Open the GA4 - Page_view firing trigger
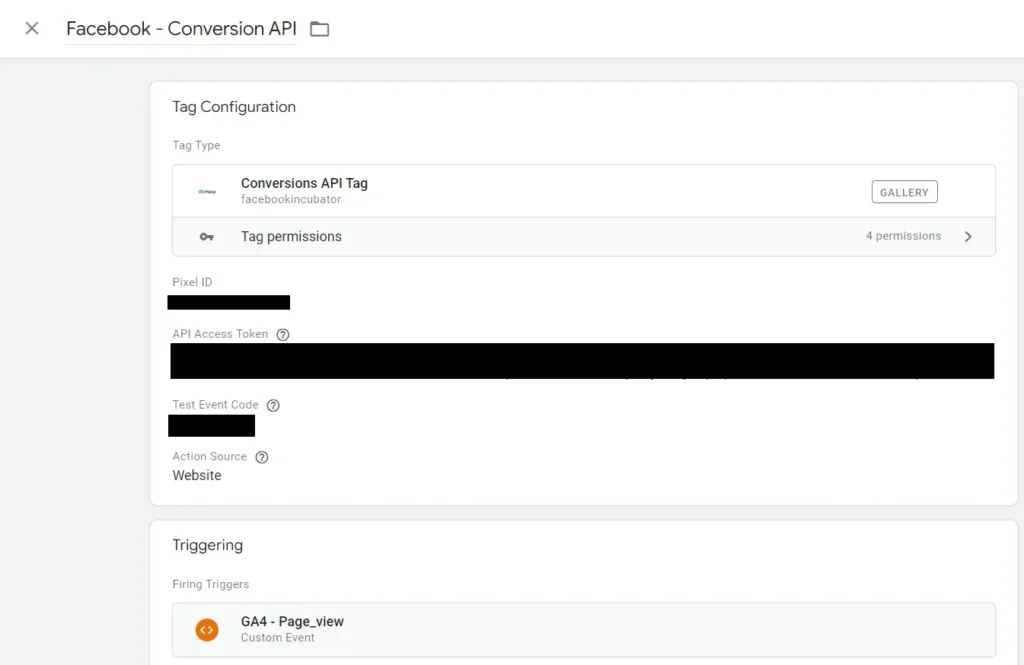This screenshot has width=1024, height=665. 292,622
